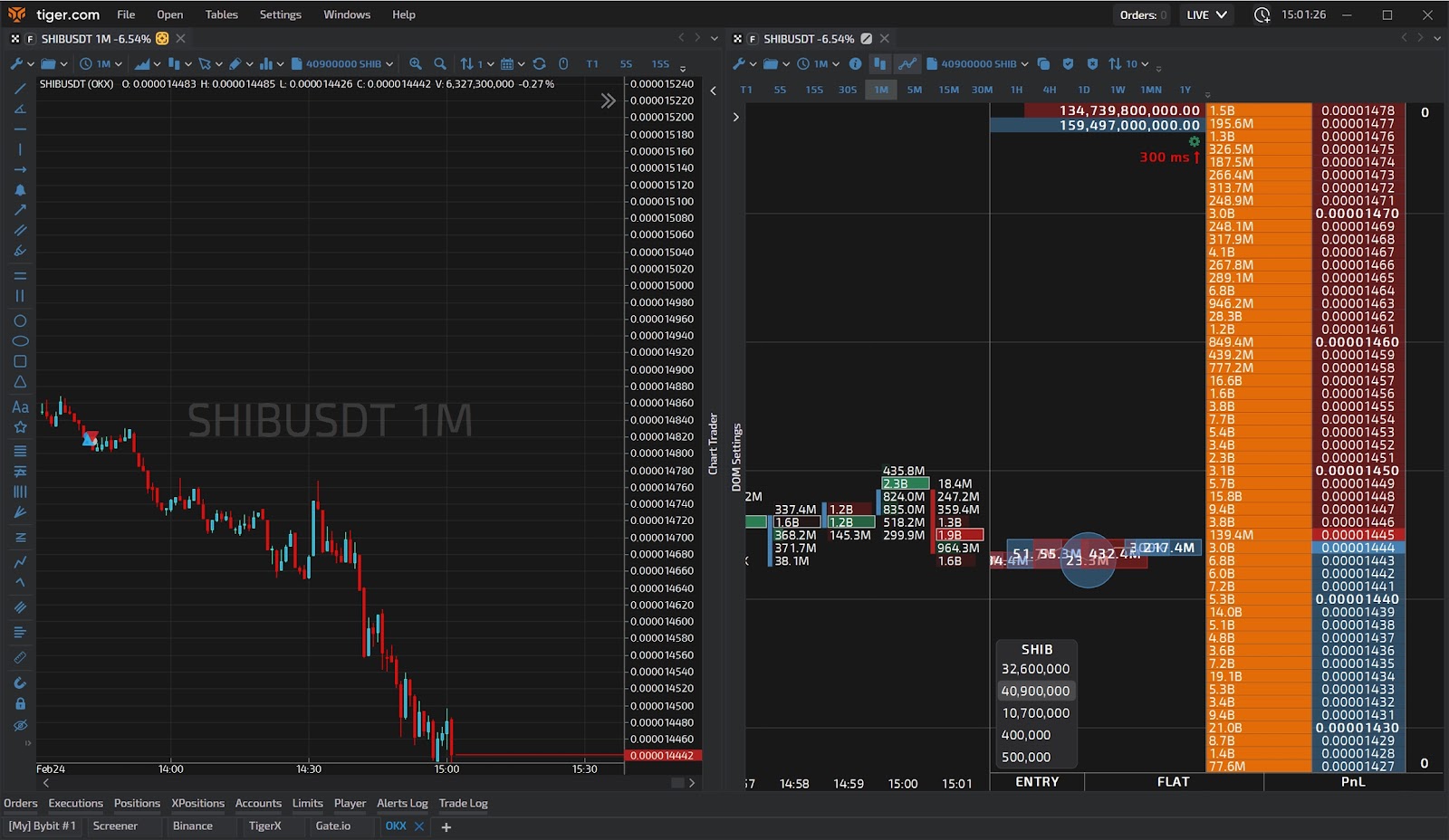Open the DOM 40900000 SHIB dropdown

coord(977,63)
